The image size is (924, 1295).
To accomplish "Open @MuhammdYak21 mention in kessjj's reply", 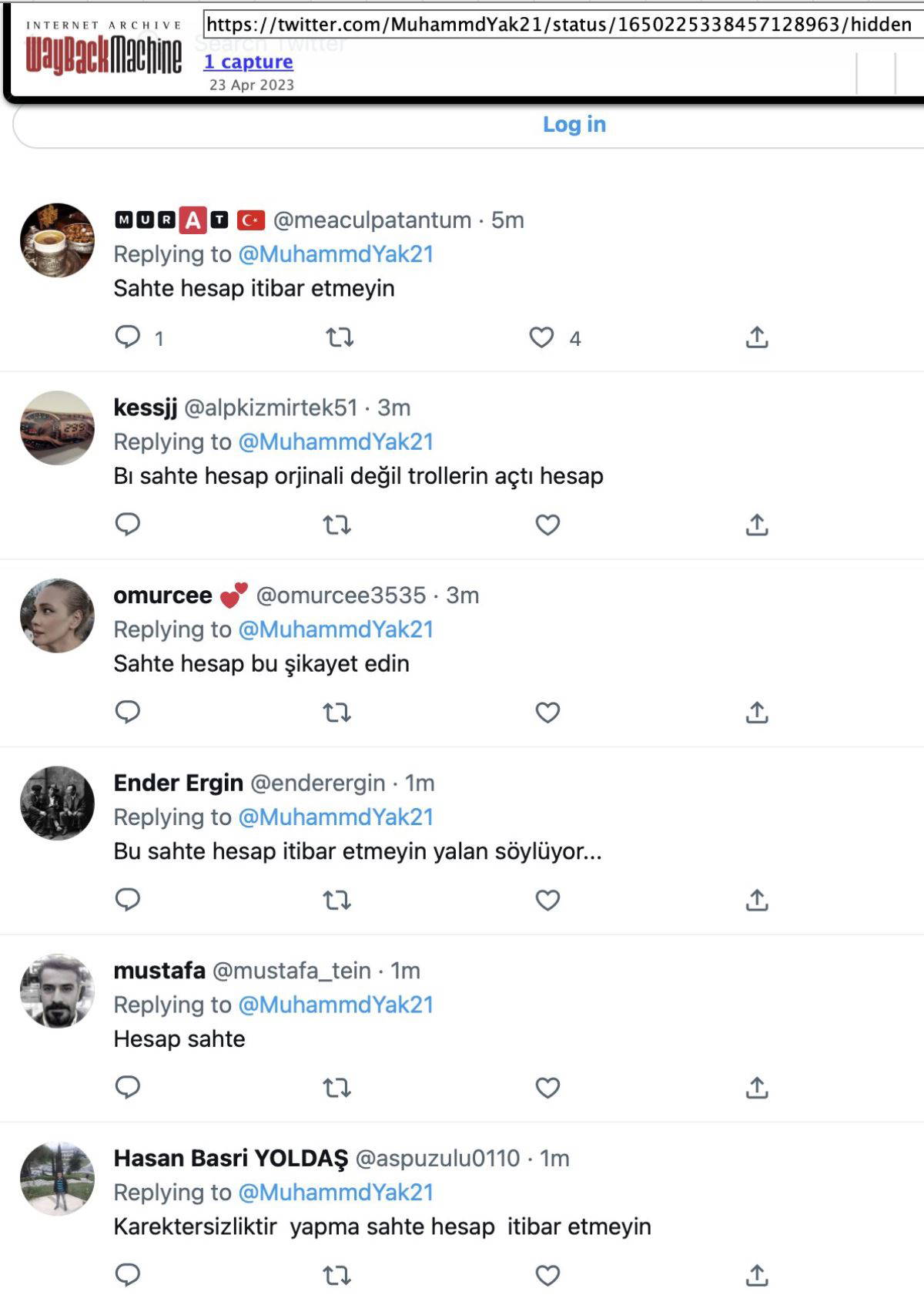I will tap(336, 442).
